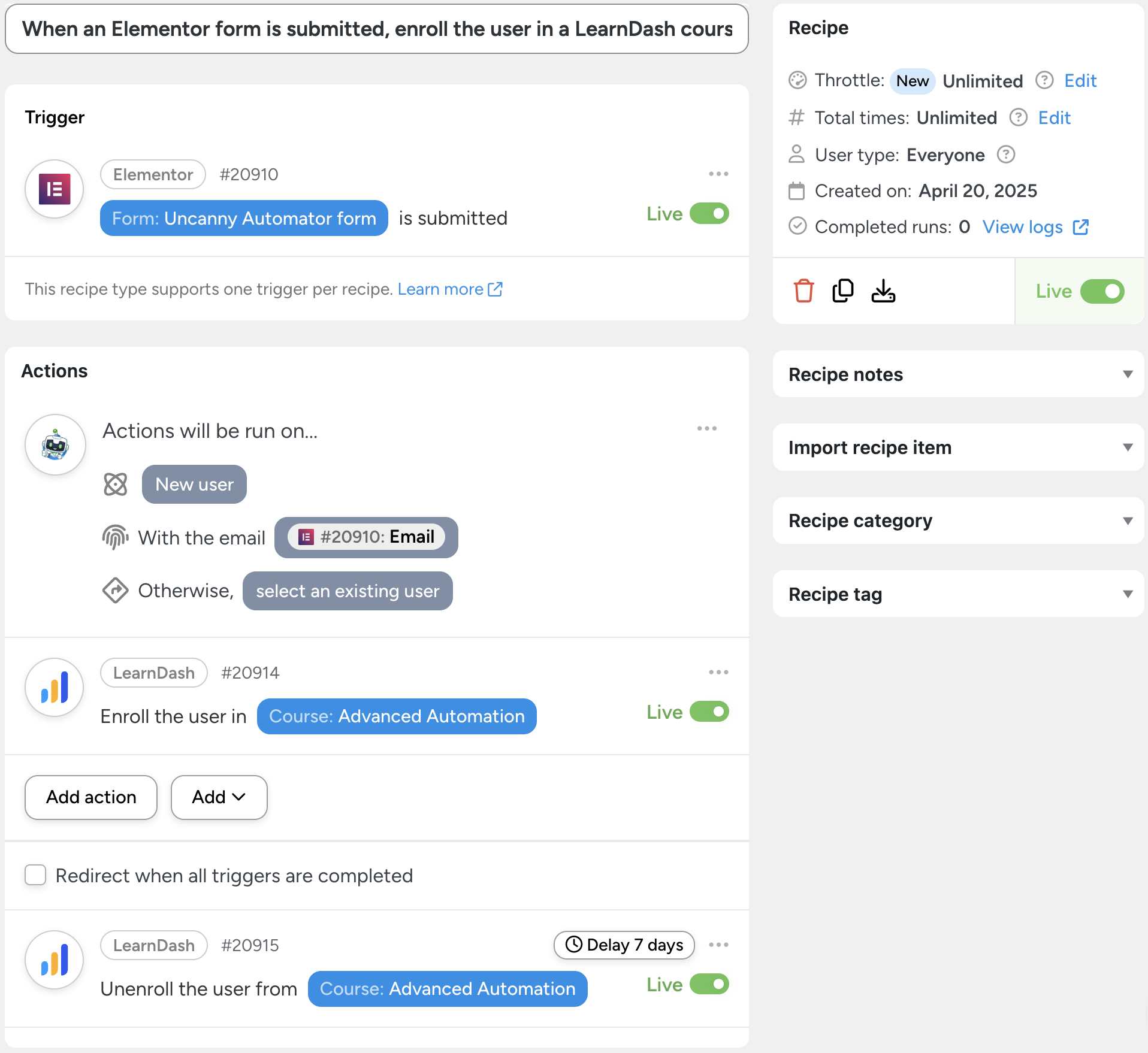Toggle the Elementor trigger Live switch
Image resolution: width=1148 pixels, height=1053 pixels.
[x=709, y=214]
